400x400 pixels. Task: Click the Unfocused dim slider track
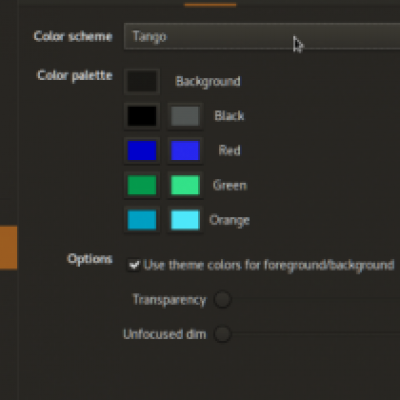click(x=315, y=334)
